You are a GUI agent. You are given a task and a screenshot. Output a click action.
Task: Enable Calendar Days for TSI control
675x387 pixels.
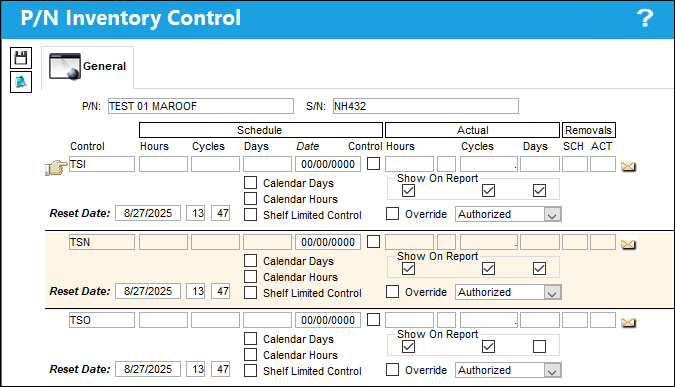(251, 183)
